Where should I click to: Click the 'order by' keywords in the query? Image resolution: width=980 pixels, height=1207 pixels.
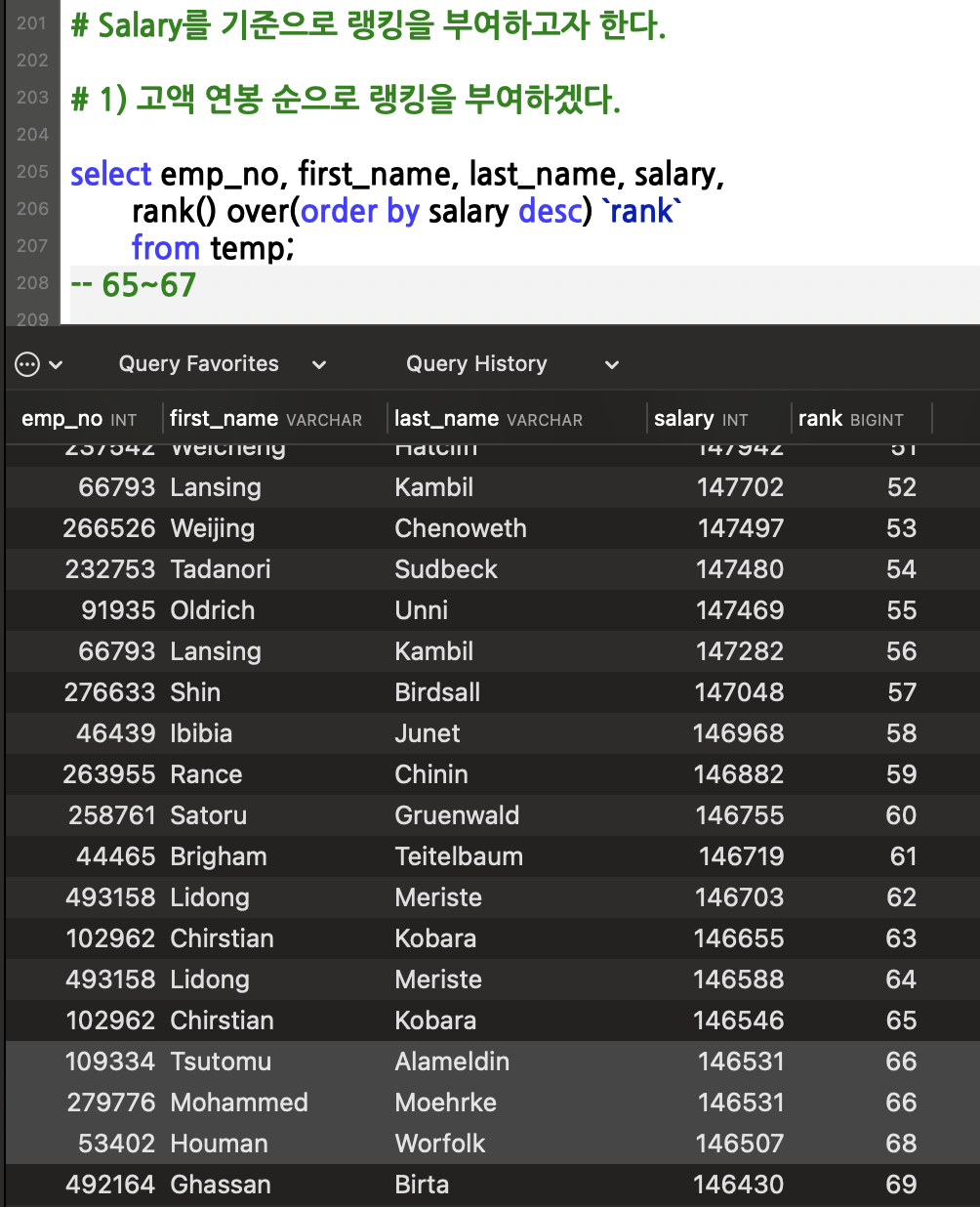tap(360, 211)
